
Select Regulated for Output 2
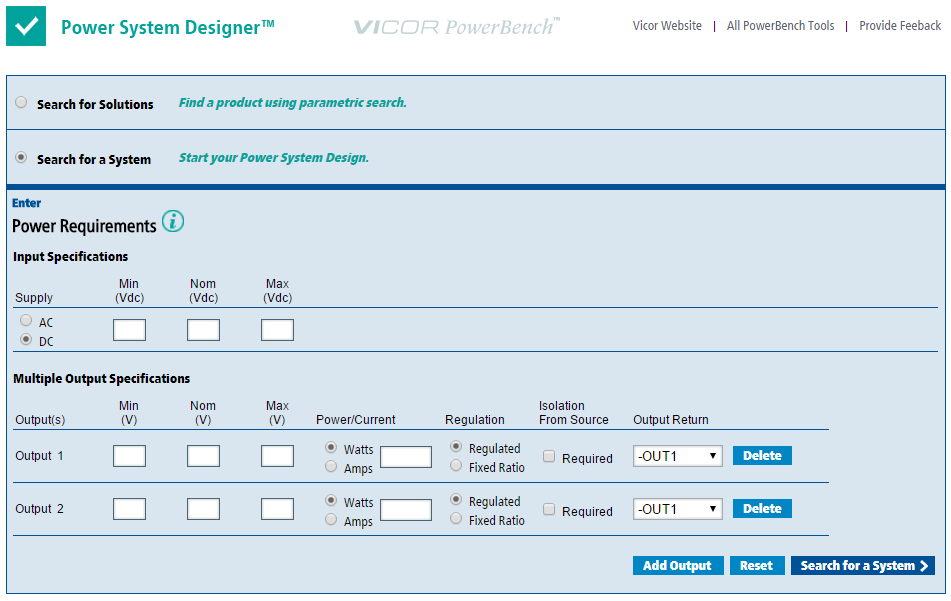coord(456,500)
